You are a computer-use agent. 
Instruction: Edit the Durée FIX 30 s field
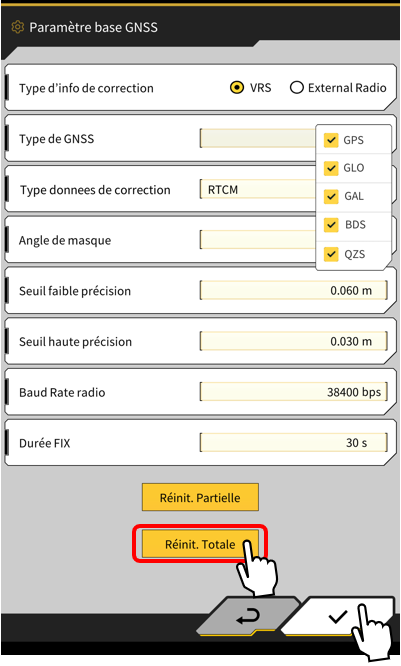[294, 443]
